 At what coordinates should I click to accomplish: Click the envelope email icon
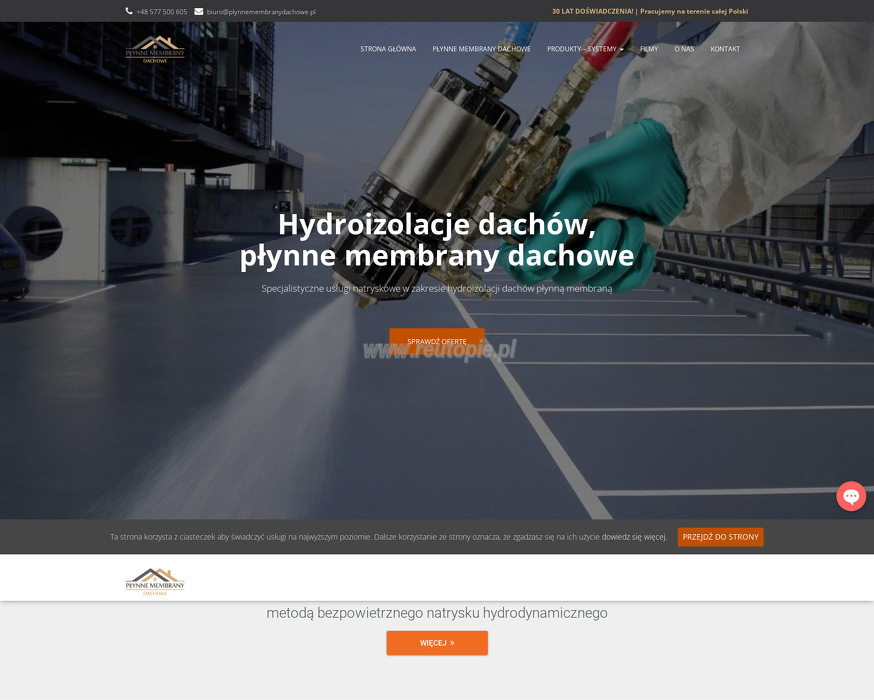[x=198, y=11]
